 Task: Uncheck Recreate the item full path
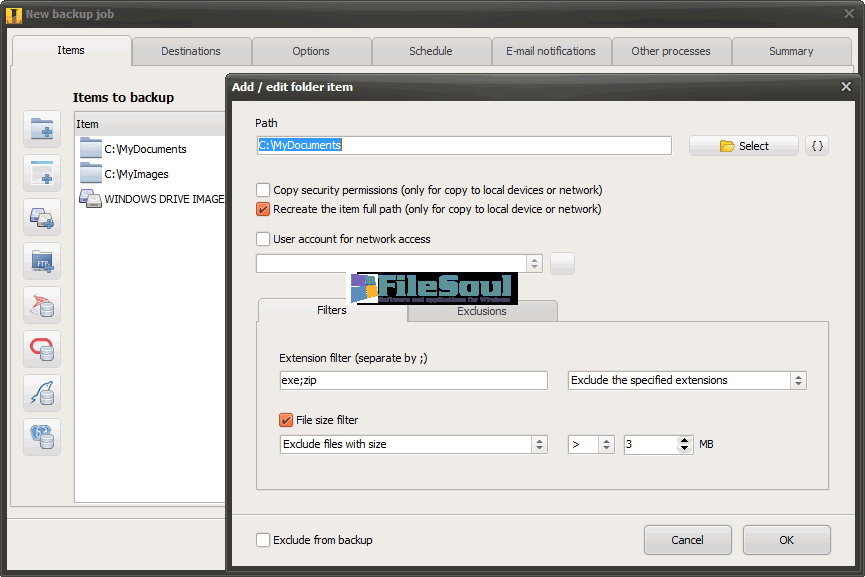click(x=263, y=209)
